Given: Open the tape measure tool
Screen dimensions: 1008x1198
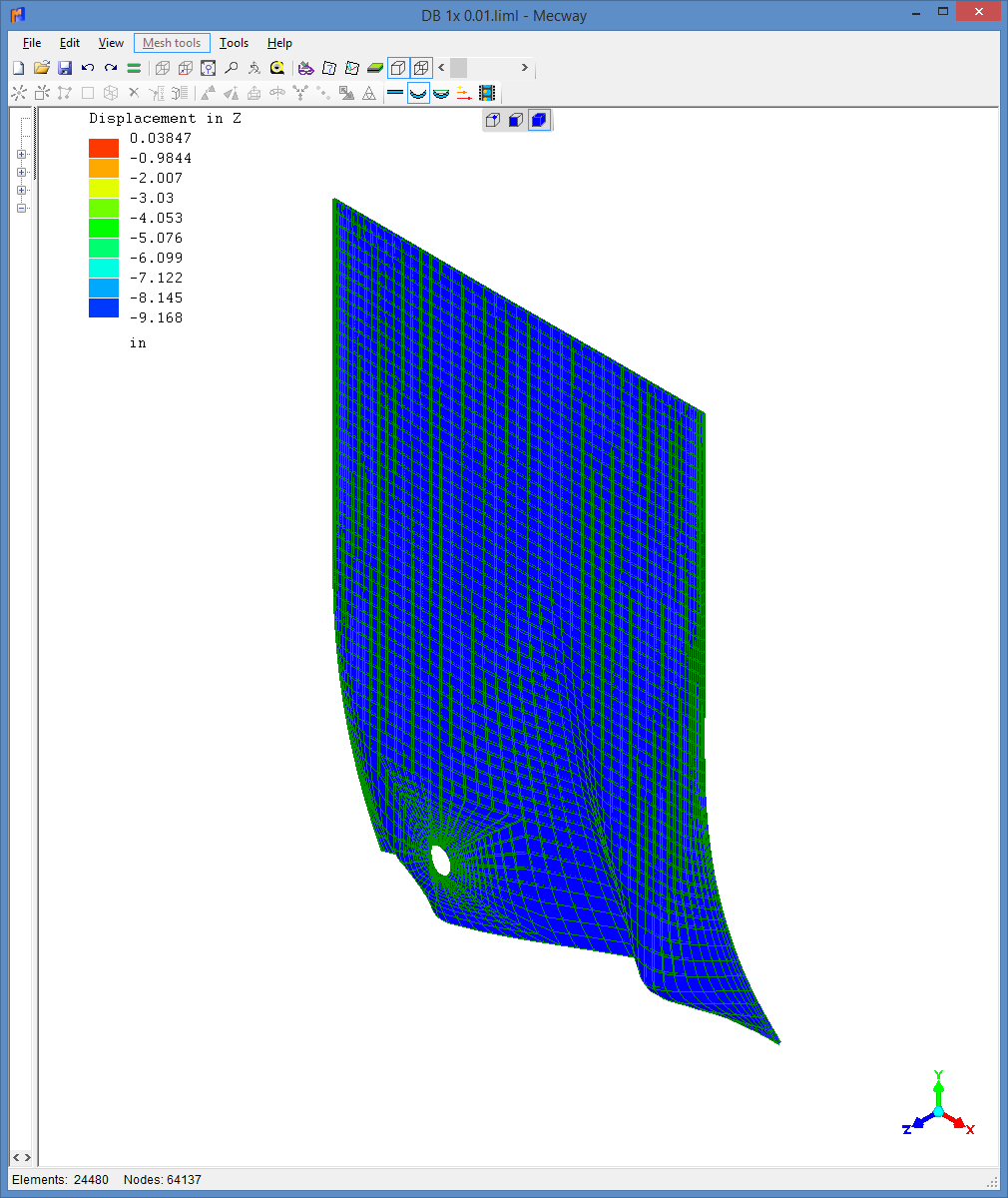Looking at the screenshot, I should tap(277, 68).
